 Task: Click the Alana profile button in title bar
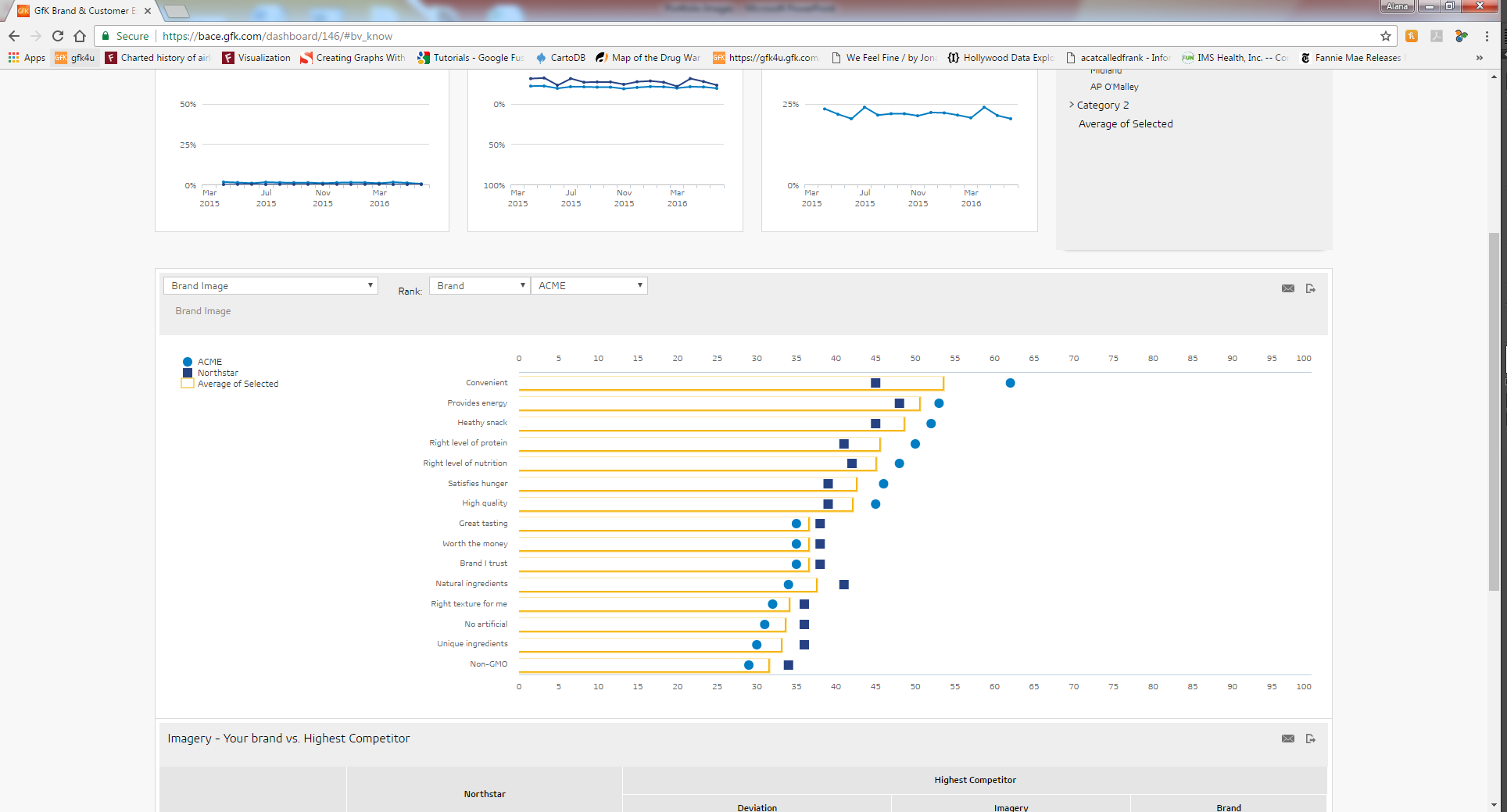pyautogui.click(x=1397, y=6)
